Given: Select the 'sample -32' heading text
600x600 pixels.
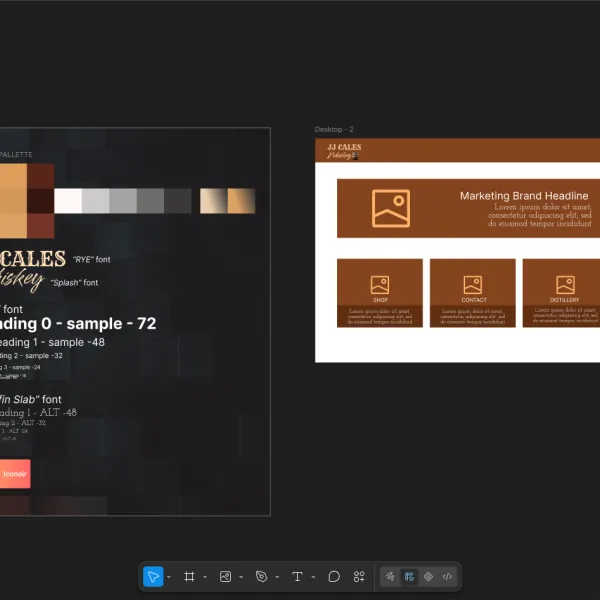Looking at the screenshot, I should coord(44,355).
